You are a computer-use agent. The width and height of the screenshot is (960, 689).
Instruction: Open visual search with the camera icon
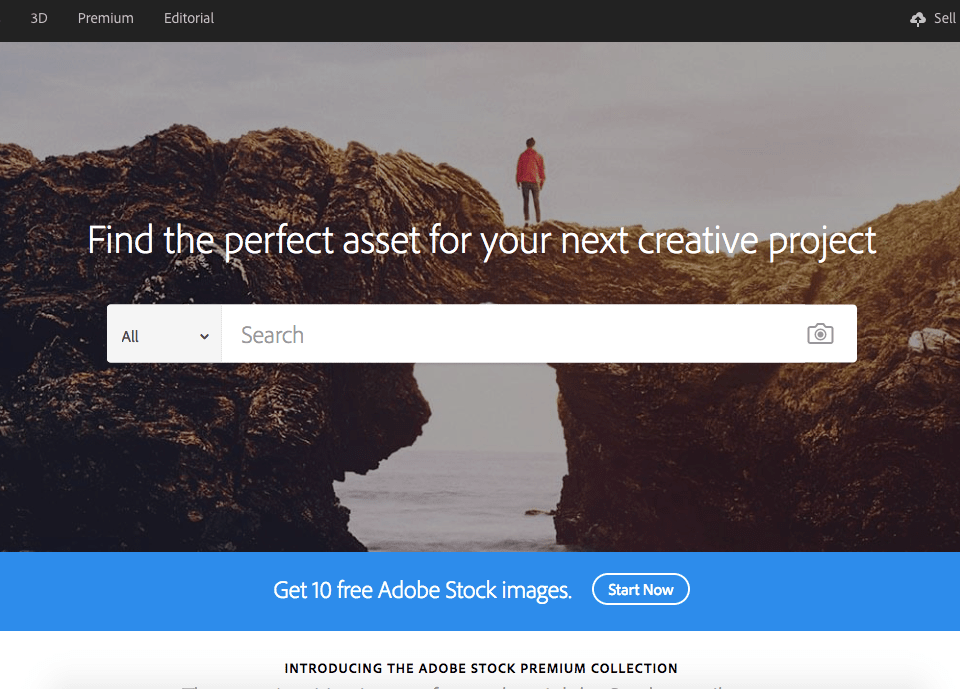click(820, 334)
